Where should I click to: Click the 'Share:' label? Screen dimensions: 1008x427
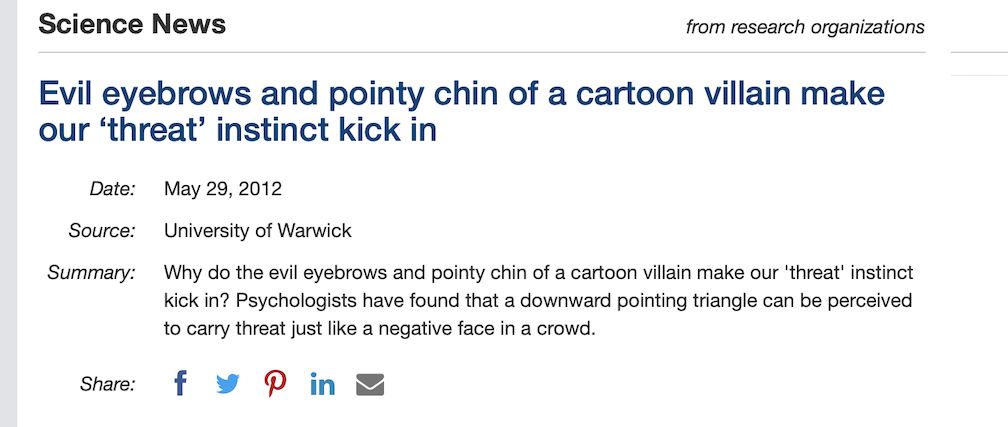[107, 384]
